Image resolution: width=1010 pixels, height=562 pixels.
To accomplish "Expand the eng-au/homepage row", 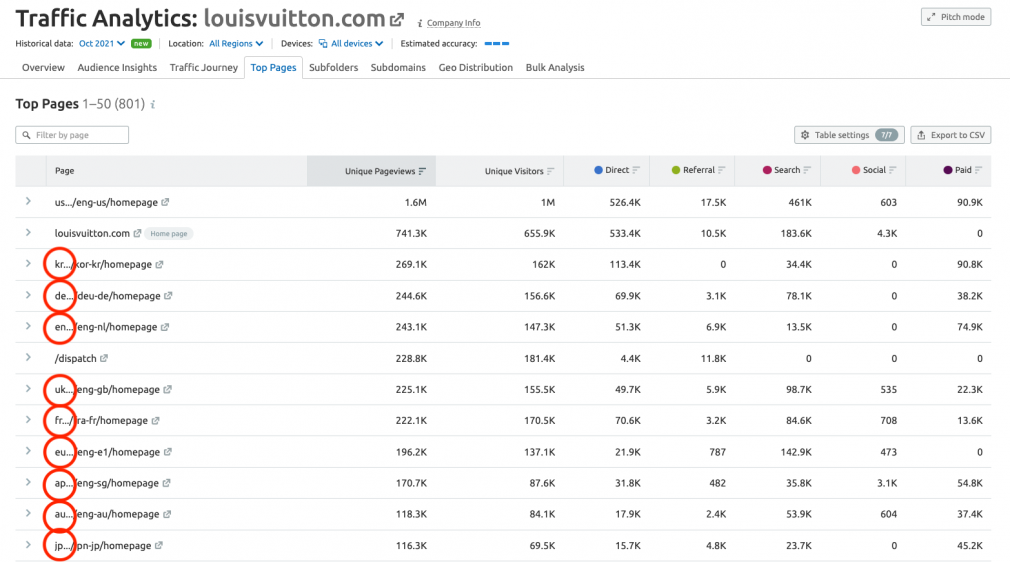I will [28, 513].
